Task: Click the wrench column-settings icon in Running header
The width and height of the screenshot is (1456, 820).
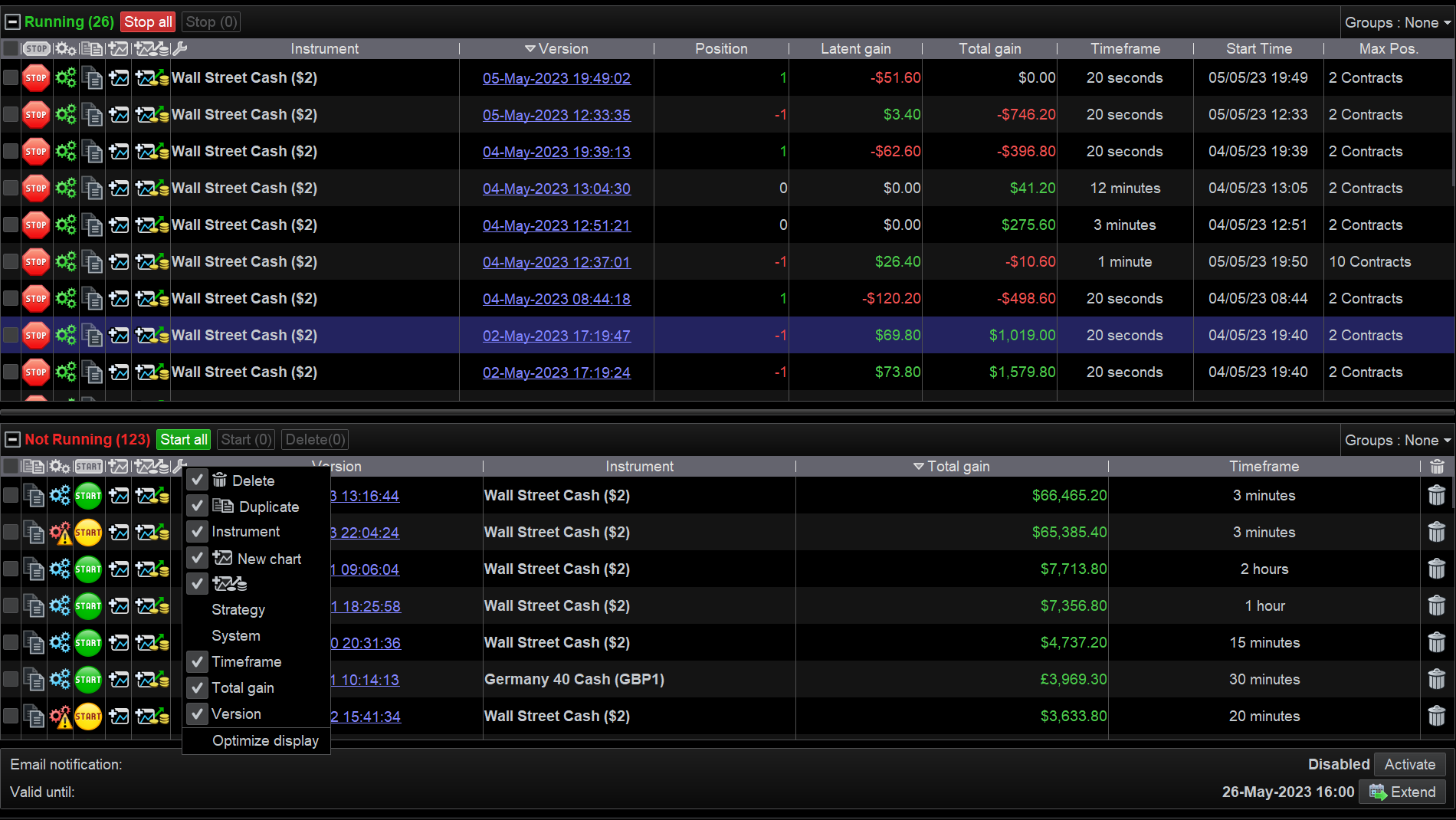Action: (x=180, y=49)
